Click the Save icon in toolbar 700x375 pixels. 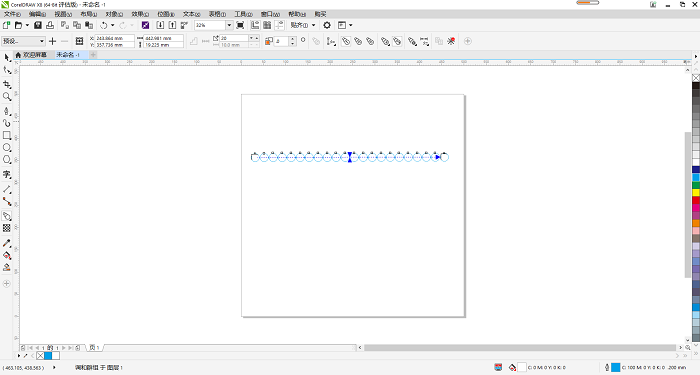pyautogui.click(x=38, y=25)
